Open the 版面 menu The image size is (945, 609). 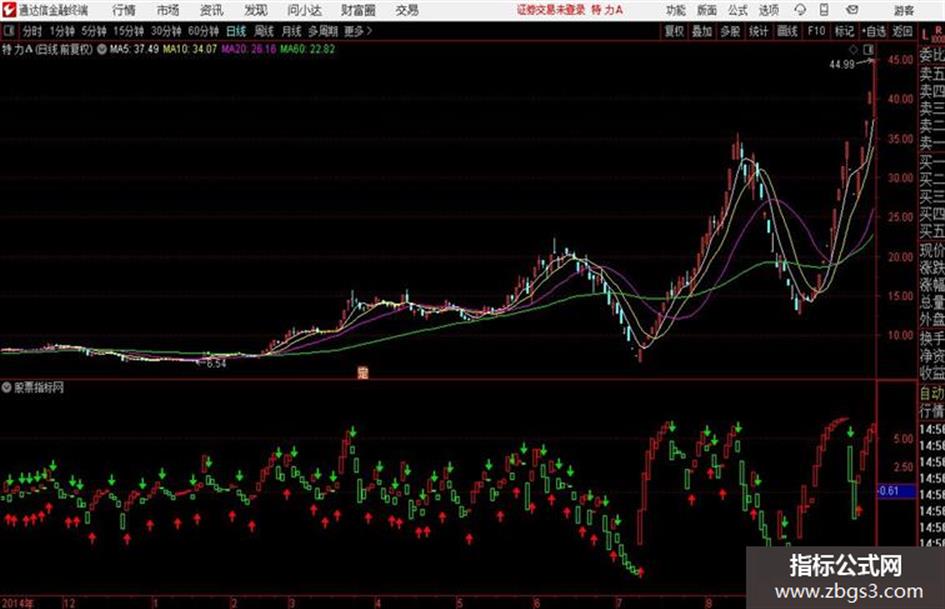706,10
